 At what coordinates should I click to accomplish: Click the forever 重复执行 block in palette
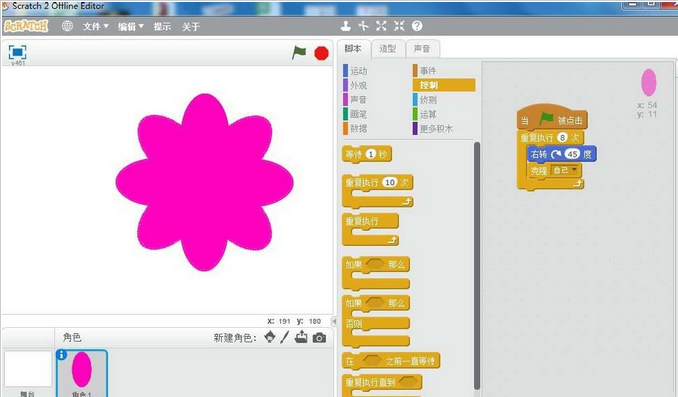click(370, 229)
